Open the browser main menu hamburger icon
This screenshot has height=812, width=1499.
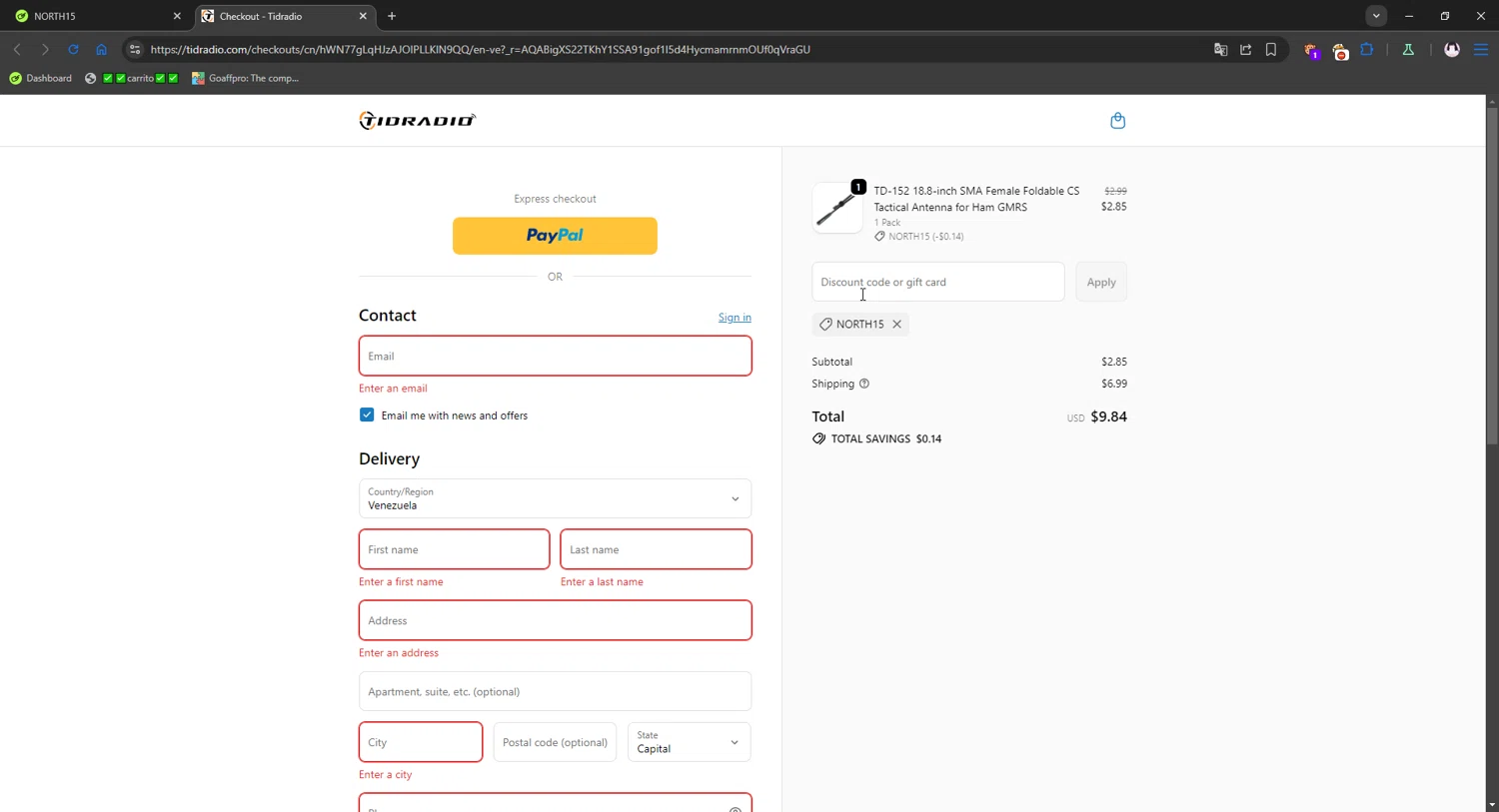(x=1481, y=49)
